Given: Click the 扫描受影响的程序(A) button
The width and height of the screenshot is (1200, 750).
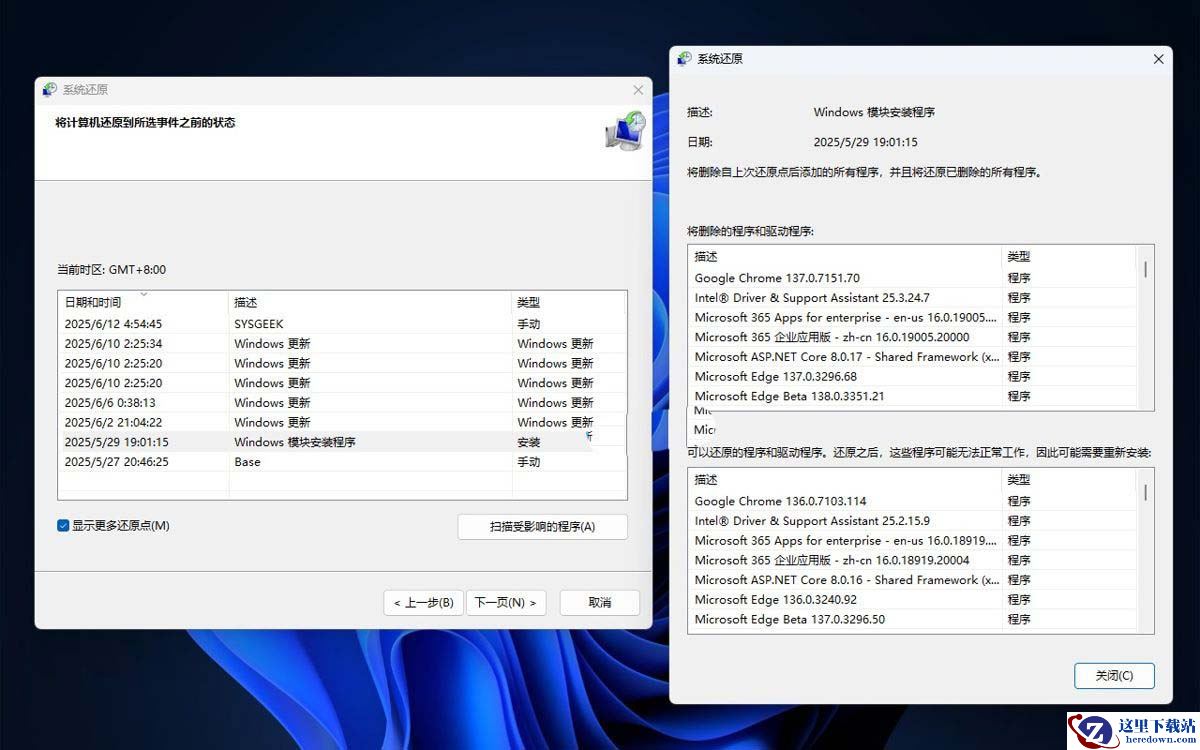Looking at the screenshot, I should [x=543, y=527].
